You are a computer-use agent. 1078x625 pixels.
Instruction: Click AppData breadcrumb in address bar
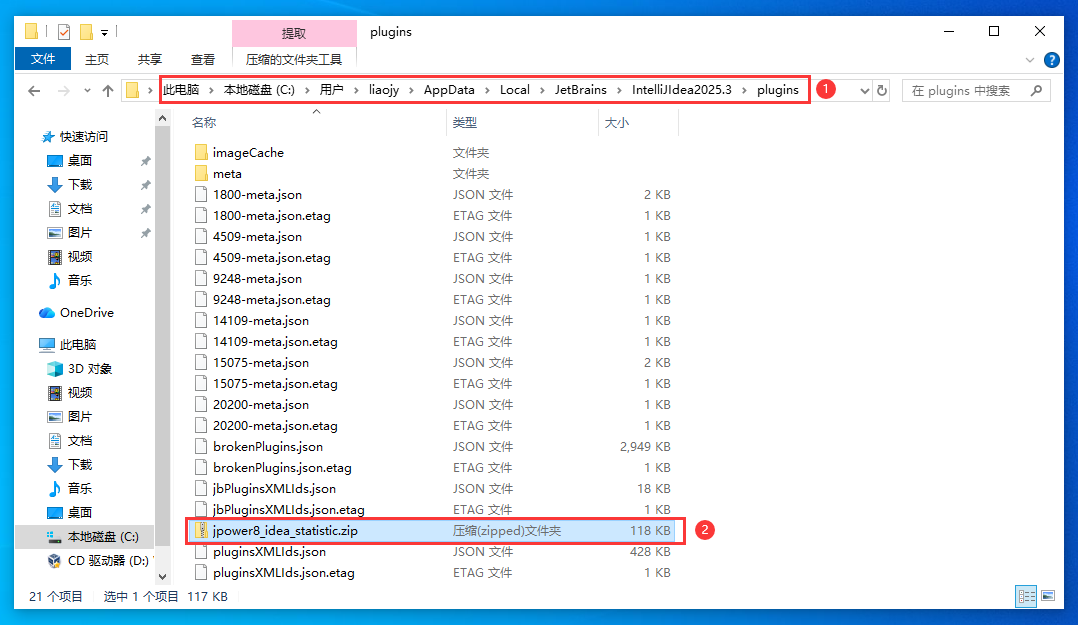click(x=449, y=90)
